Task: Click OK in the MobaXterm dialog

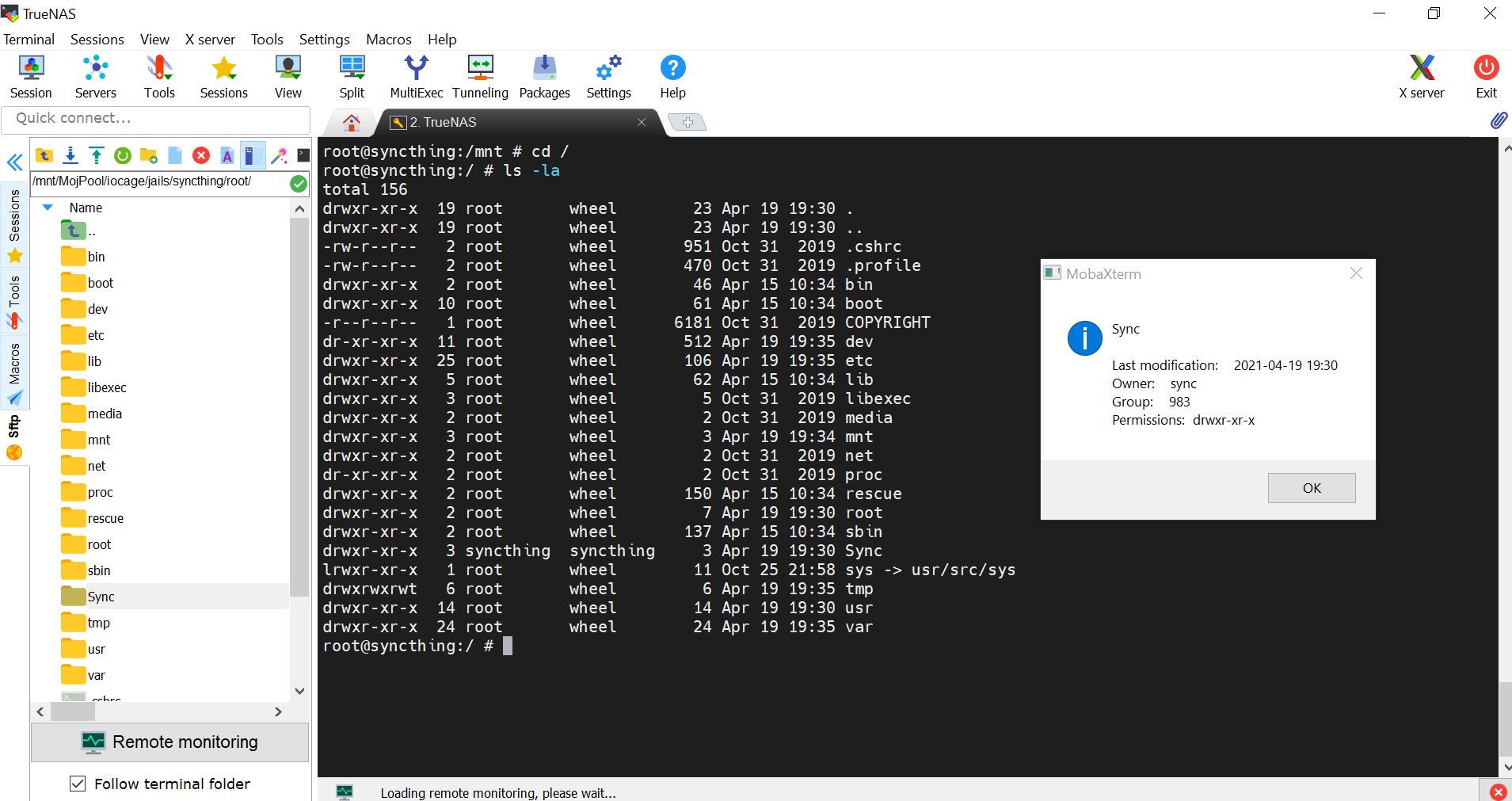Action: coord(1312,488)
